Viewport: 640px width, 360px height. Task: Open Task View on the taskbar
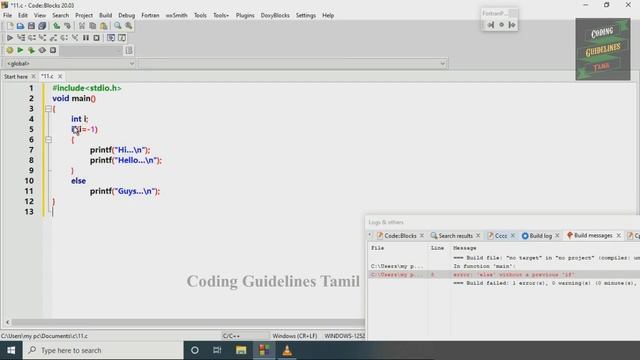[x=217, y=350]
